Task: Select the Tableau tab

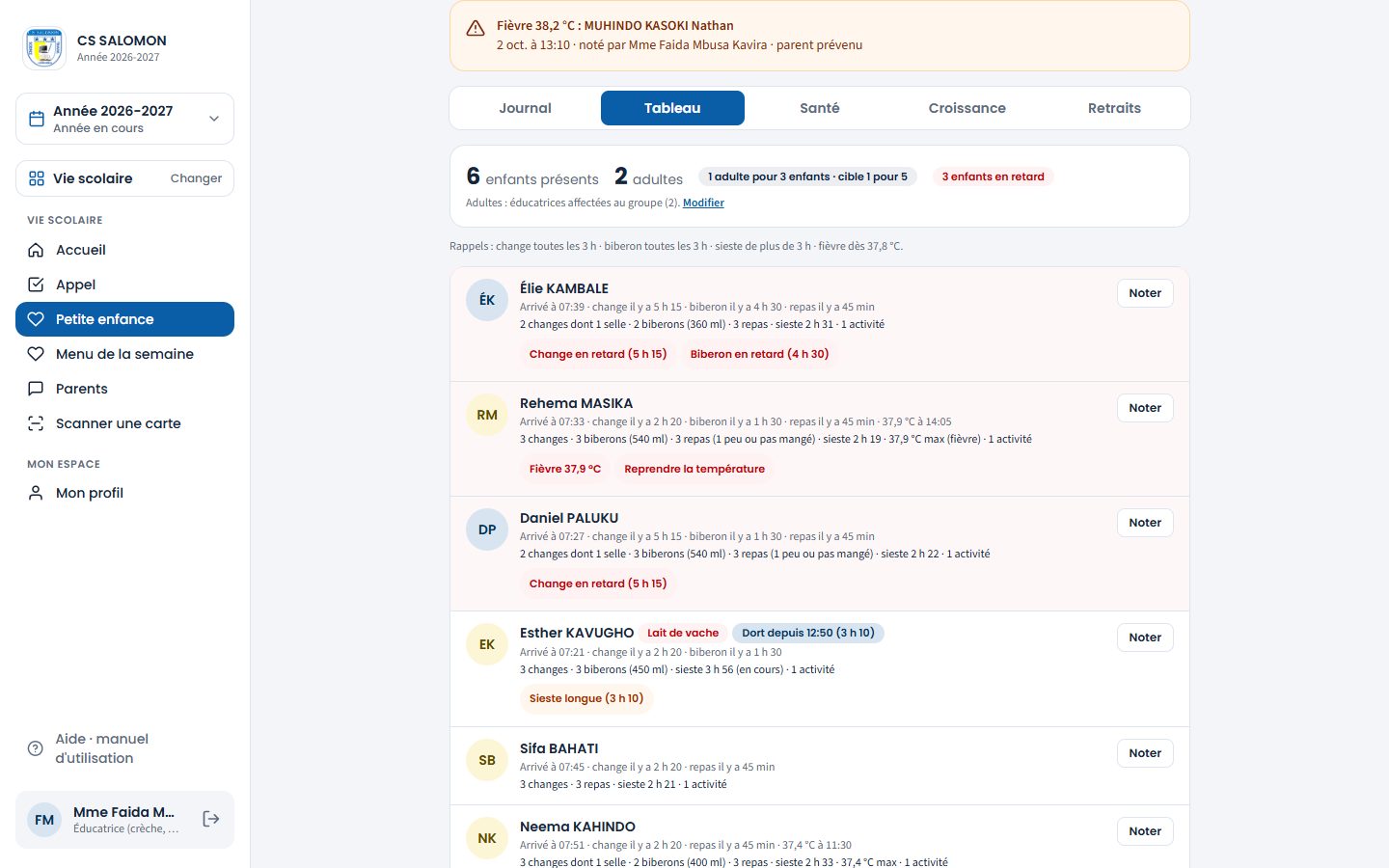Action: (x=672, y=108)
